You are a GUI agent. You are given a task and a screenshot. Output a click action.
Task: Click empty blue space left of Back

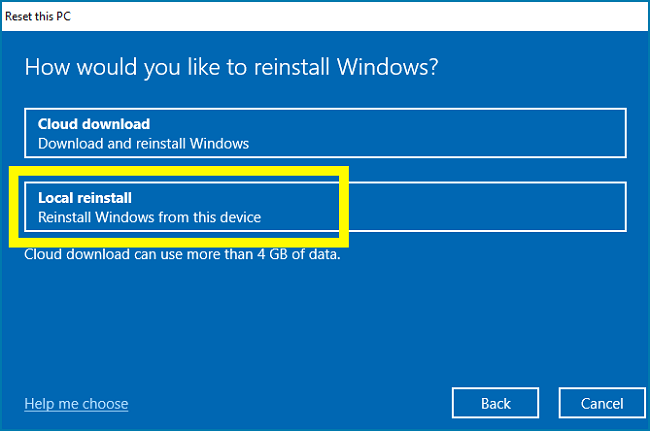[x=300, y=403]
